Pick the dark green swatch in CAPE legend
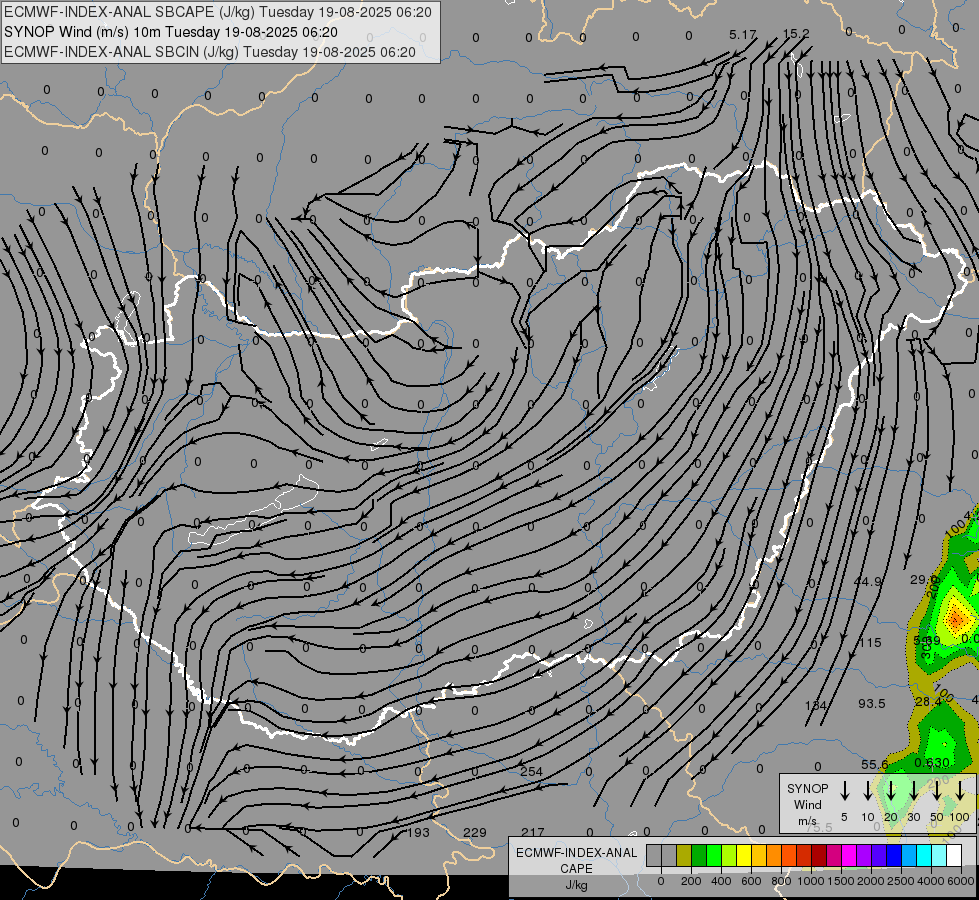This screenshot has width=979, height=900. tap(699, 855)
